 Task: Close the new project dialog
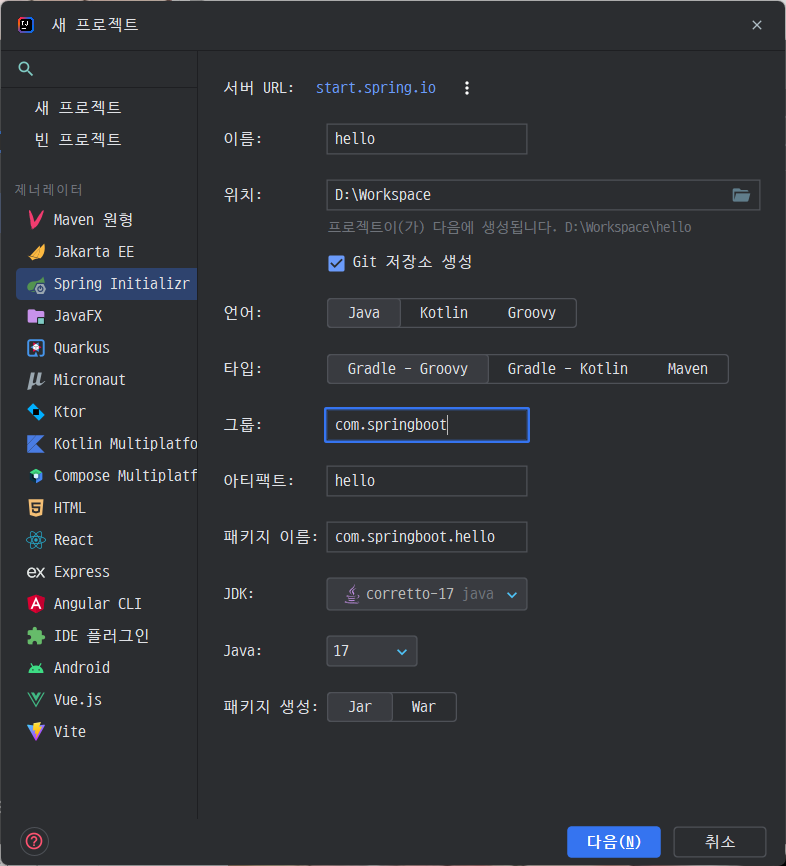click(757, 25)
